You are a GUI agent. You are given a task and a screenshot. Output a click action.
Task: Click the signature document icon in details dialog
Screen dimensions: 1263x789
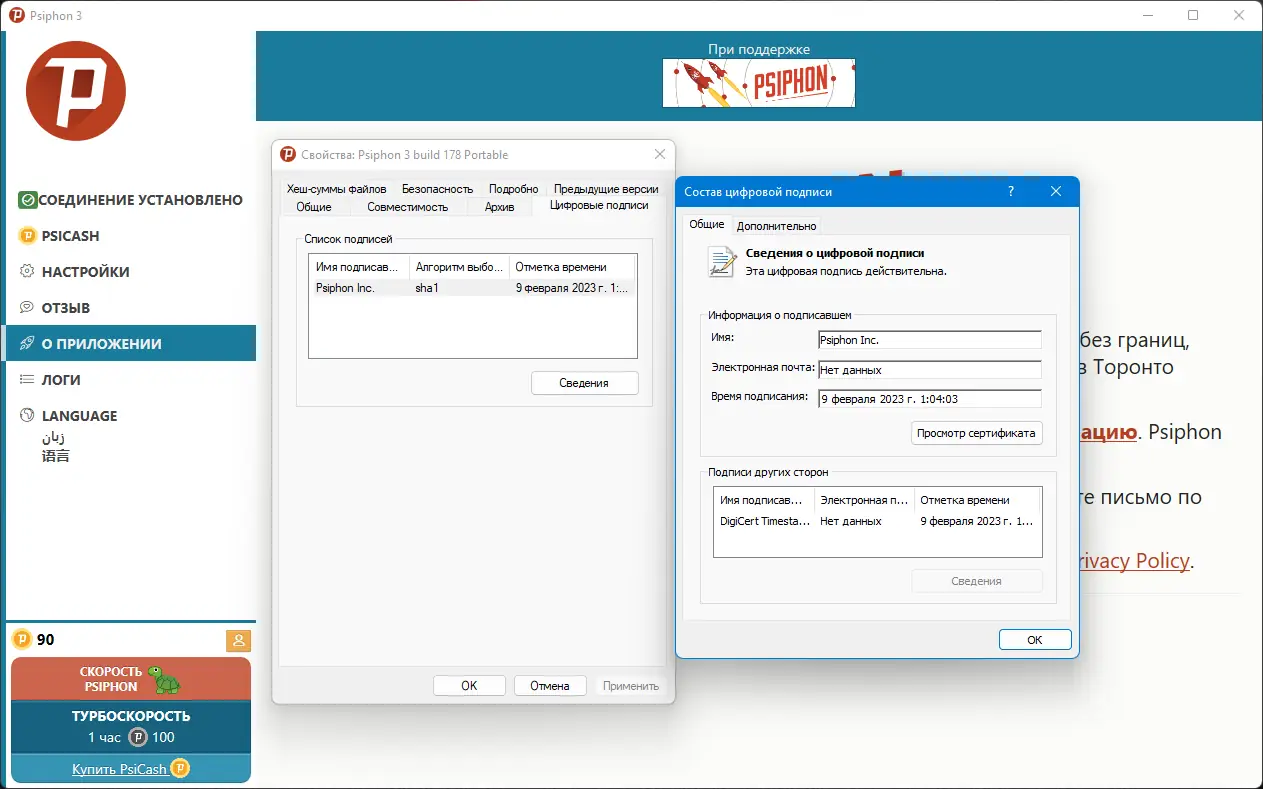pyautogui.click(x=722, y=262)
